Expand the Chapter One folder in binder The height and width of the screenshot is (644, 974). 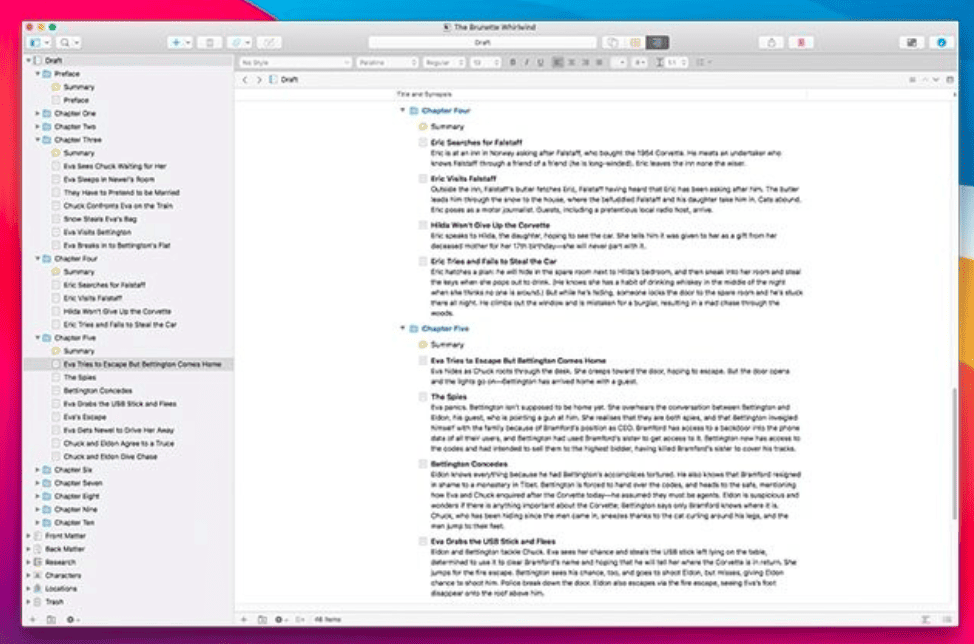[x=37, y=113]
